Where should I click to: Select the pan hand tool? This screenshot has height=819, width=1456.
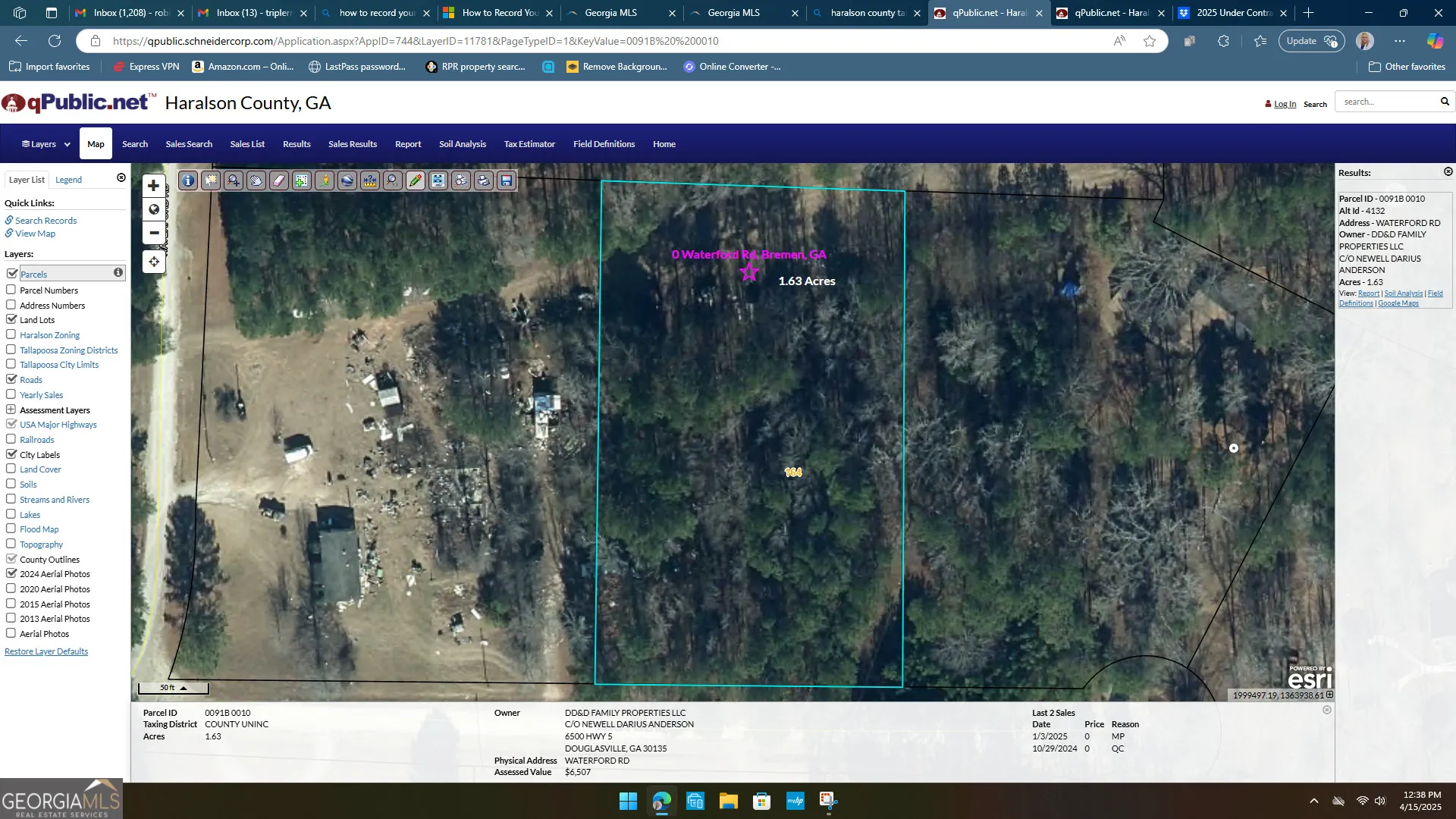256,180
